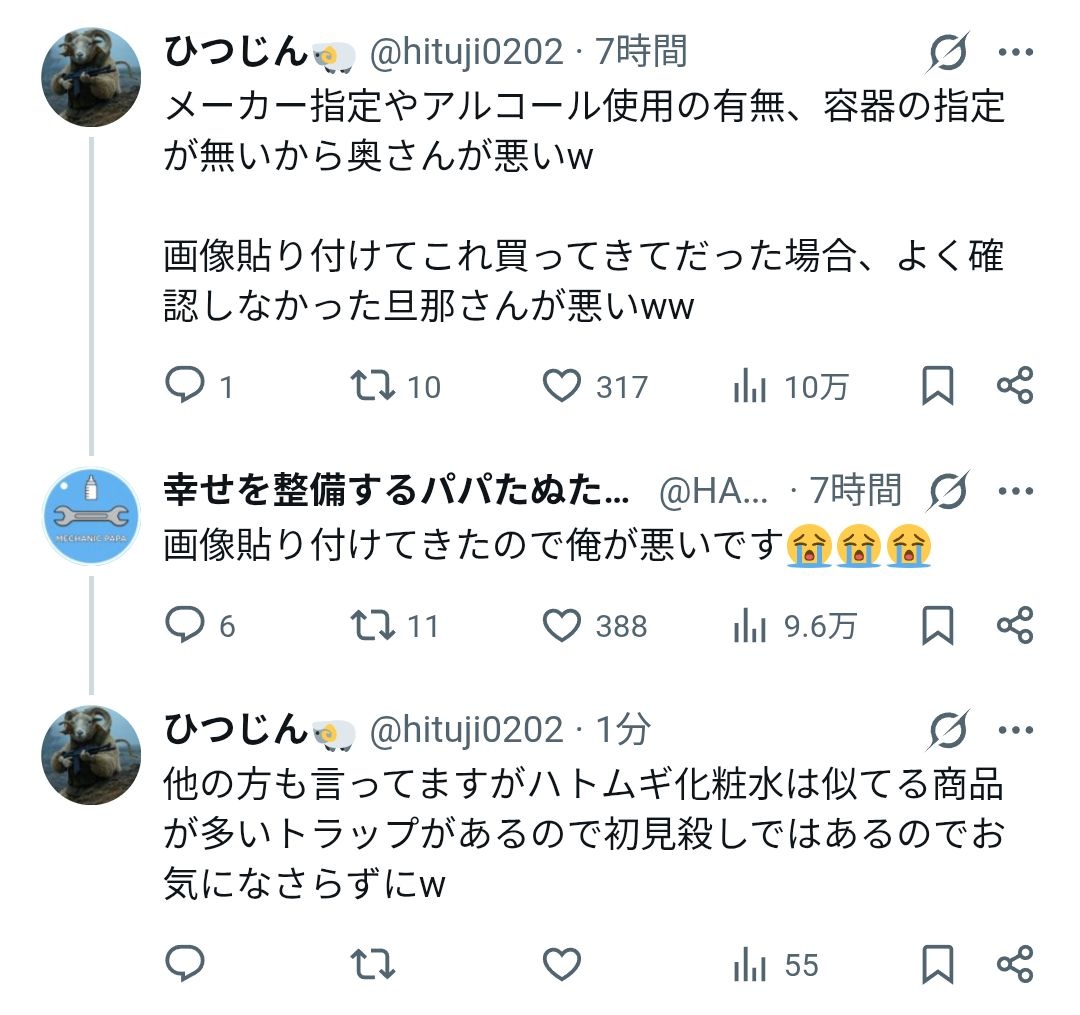
Task: Open more options on first tweet
Action: [1015, 52]
